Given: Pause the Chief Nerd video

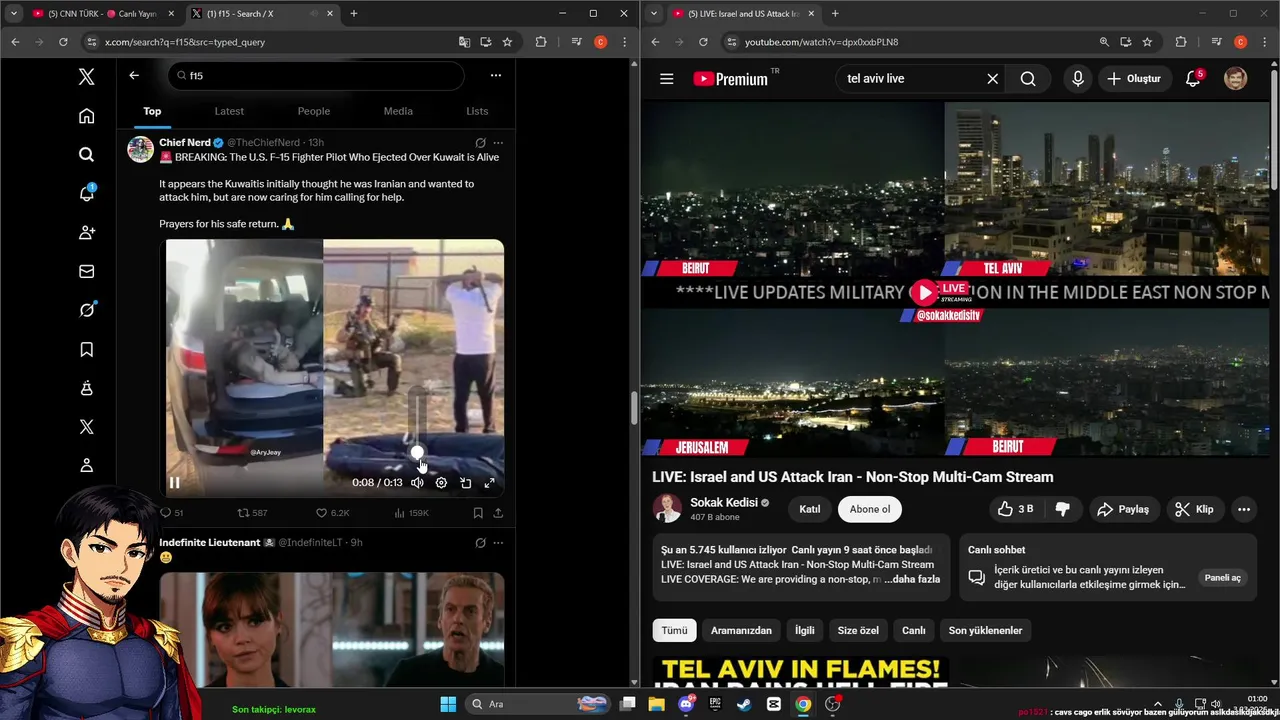Looking at the screenshot, I should pyautogui.click(x=174, y=483).
